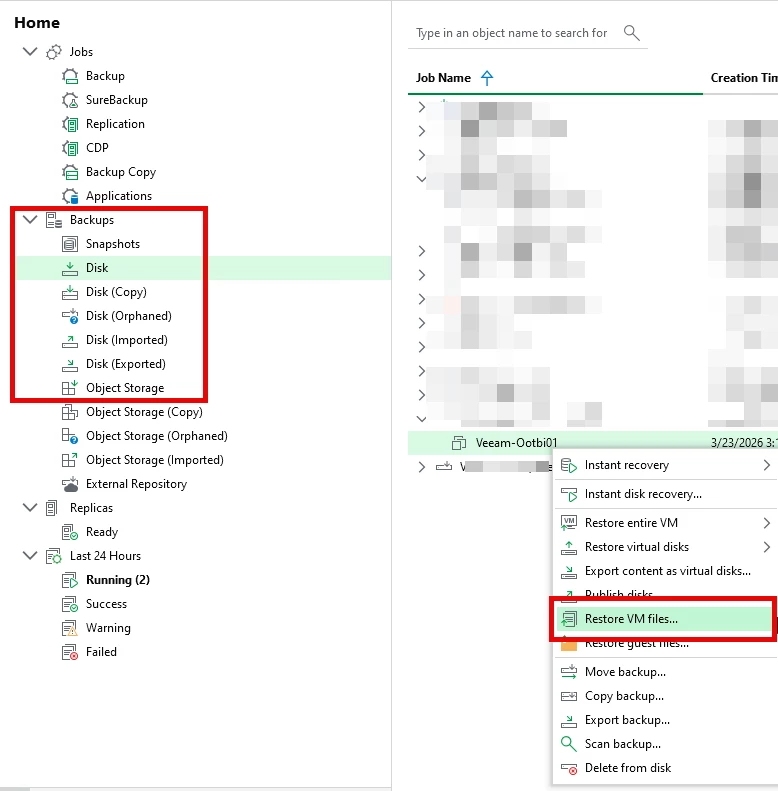Open the Instant recovery submenu arrow

[x=766, y=465]
